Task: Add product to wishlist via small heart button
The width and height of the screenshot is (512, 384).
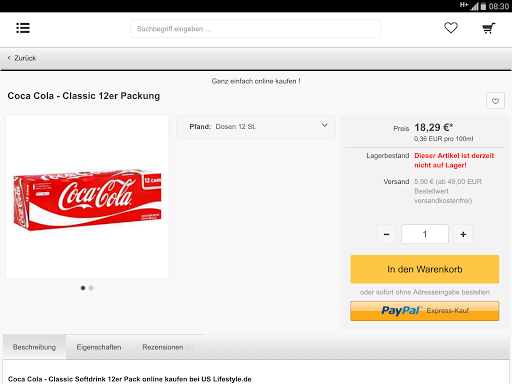Action: click(x=495, y=101)
